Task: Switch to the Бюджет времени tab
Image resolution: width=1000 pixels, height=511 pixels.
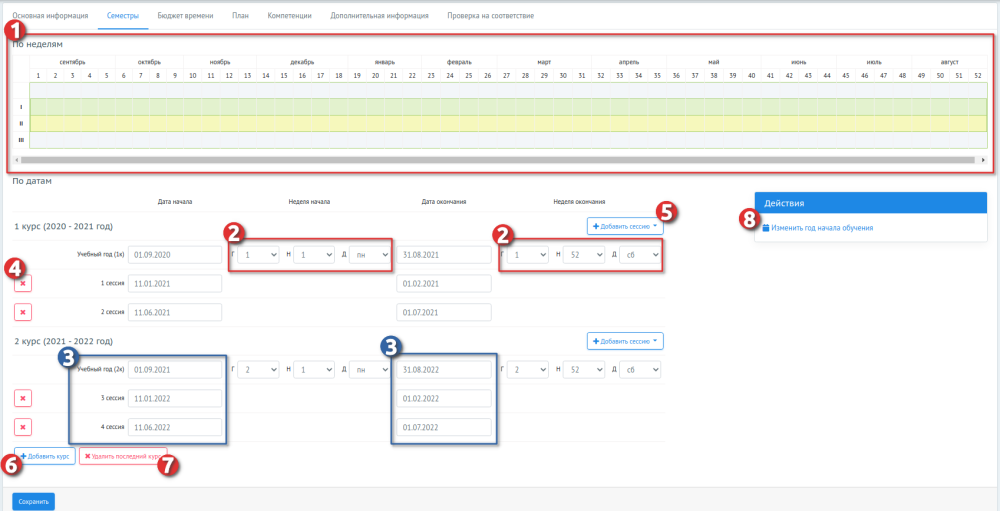Action: 186,15
